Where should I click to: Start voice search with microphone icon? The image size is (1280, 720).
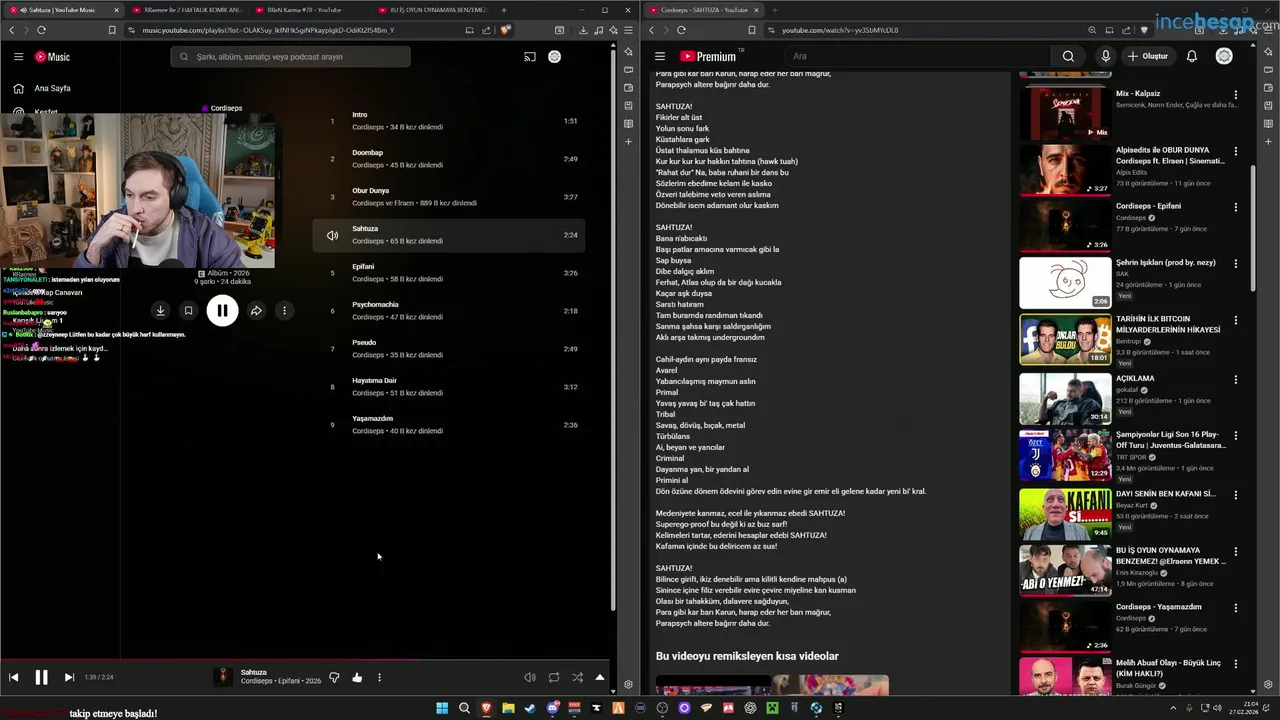pos(1105,57)
